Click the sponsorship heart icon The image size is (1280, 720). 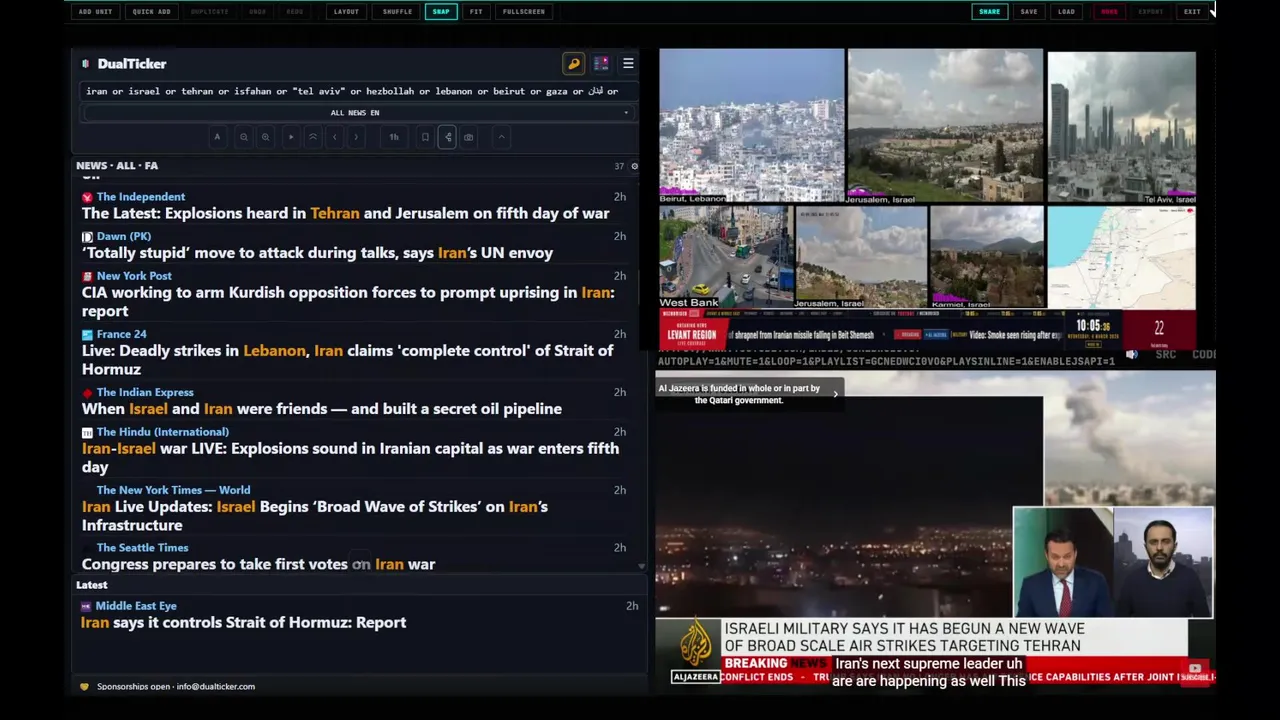[85, 686]
